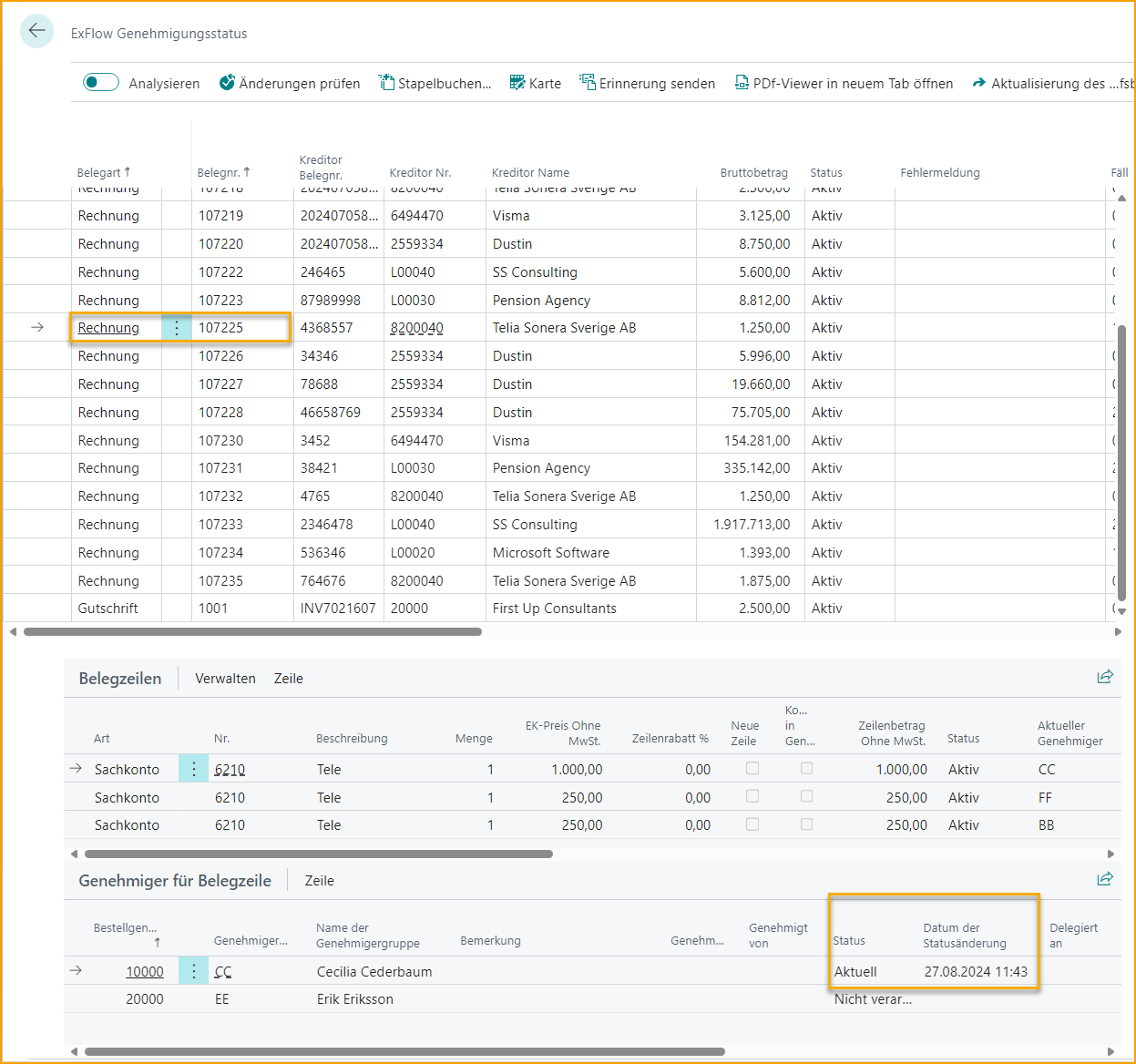Enable the Analysieren toggle switch
The height and width of the screenshot is (1064, 1136).
tap(100, 81)
